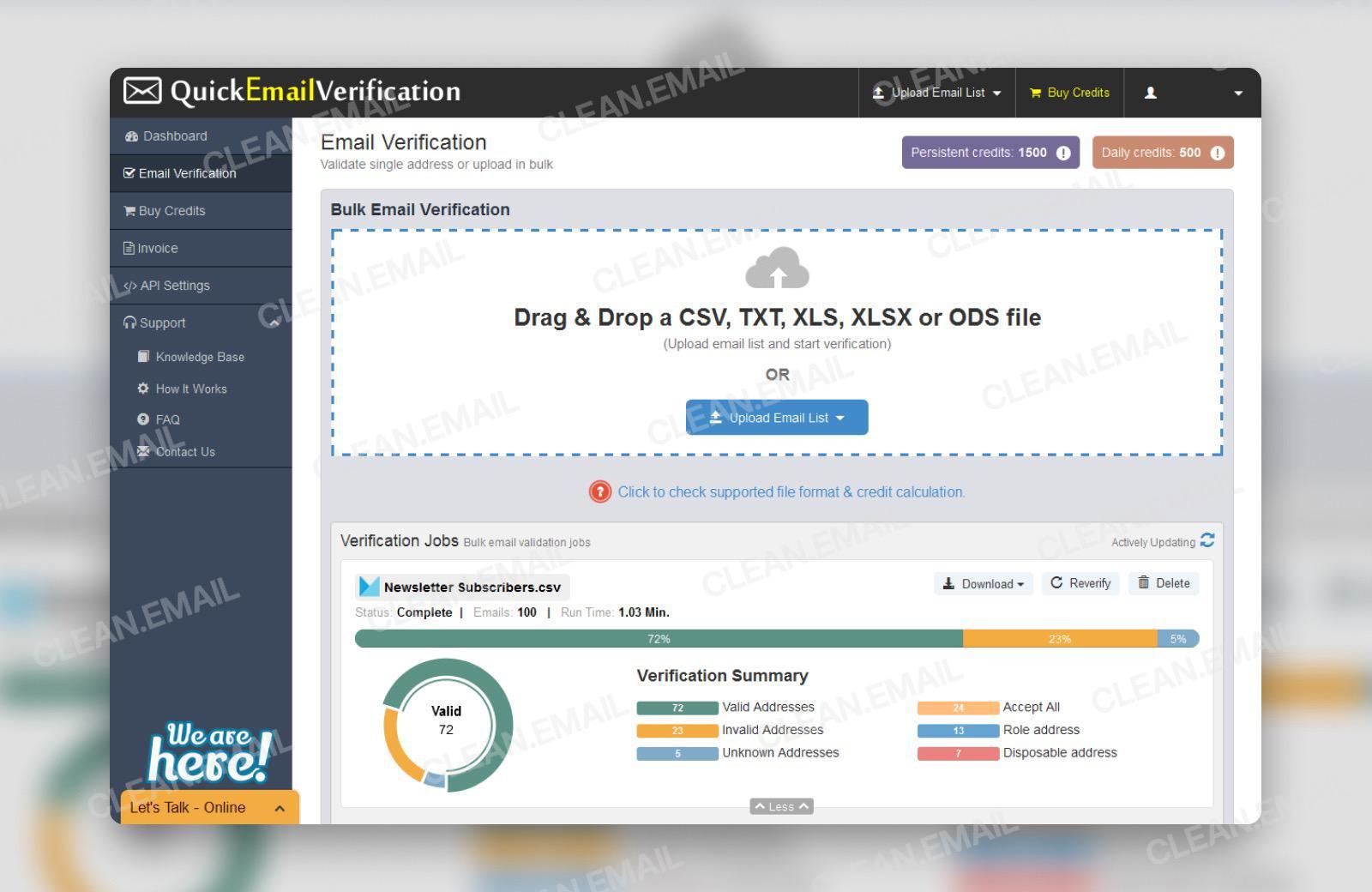Screen dimensions: 1372x892
Task: Click the trash icon to delete the job
Action: click(x=1144, y=583)
